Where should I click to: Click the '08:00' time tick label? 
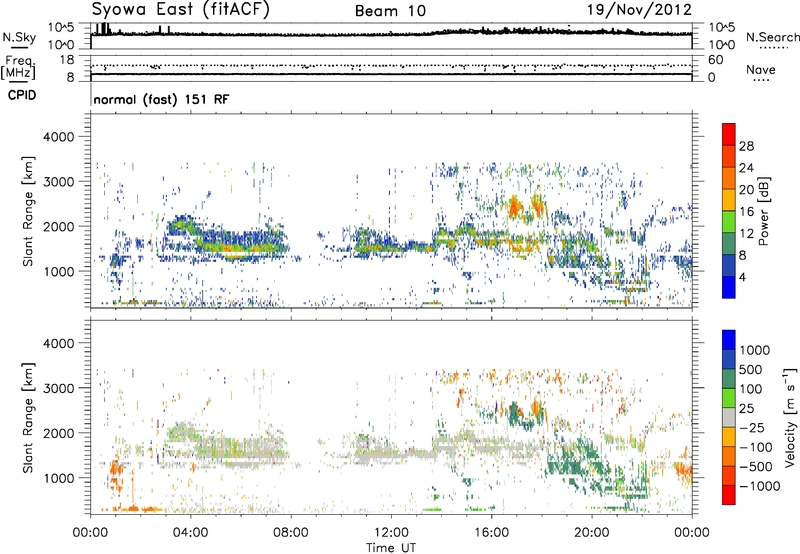(291, 533)
